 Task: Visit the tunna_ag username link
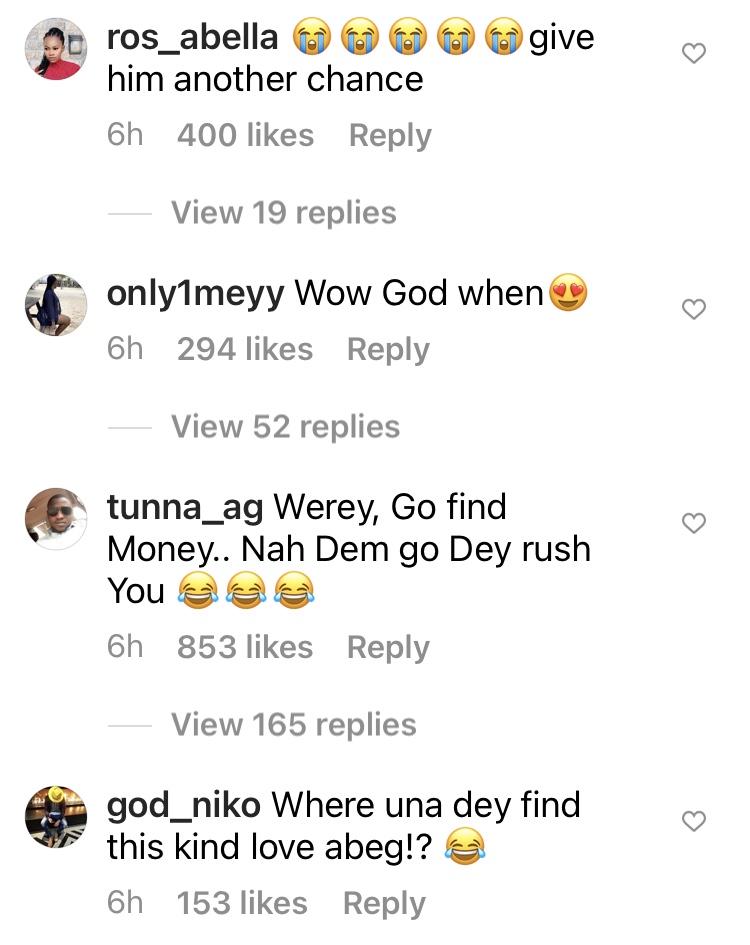point(185,508)
